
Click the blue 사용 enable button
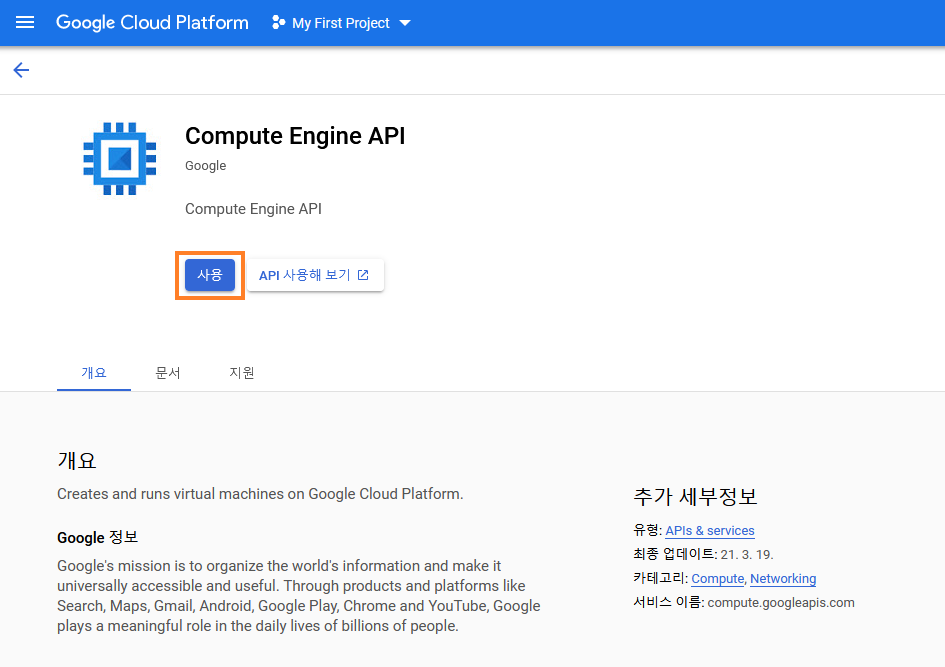point(210,275)
